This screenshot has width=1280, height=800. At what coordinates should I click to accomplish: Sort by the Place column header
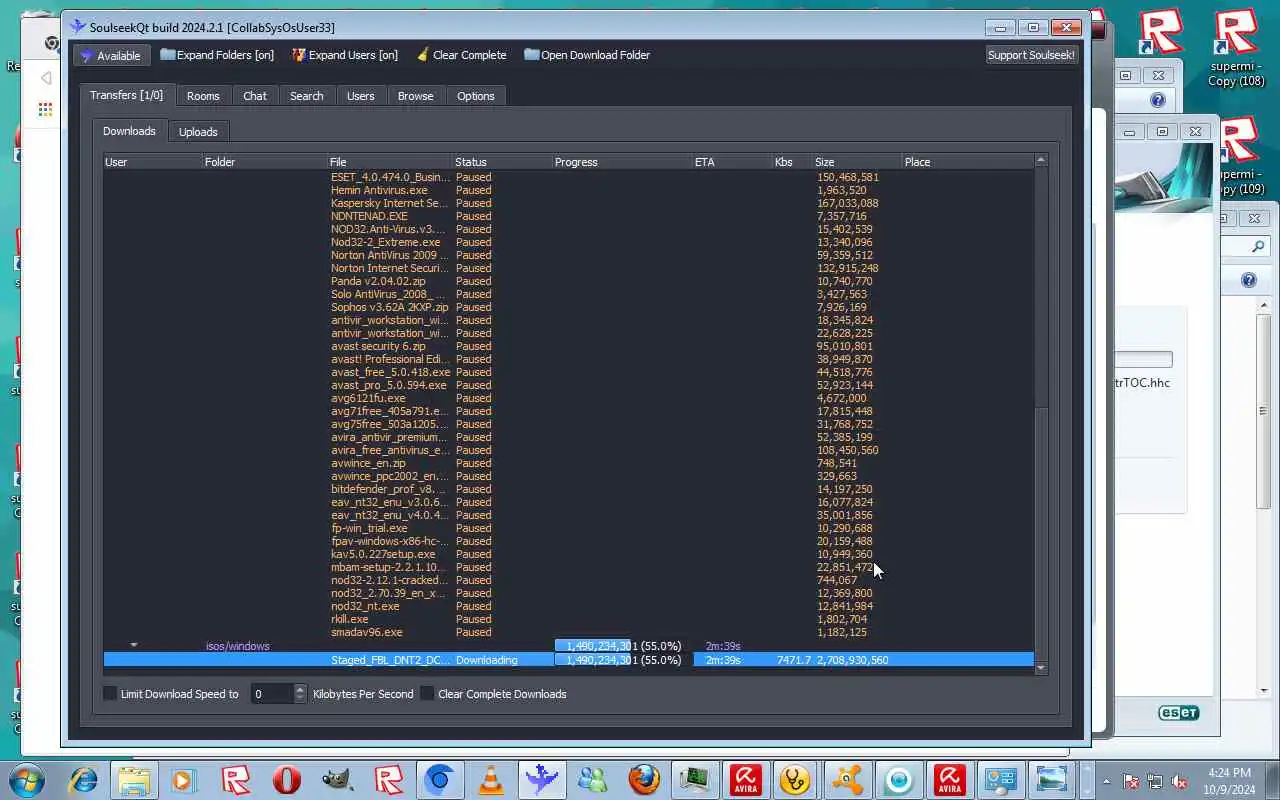click(x=967, y=162)
